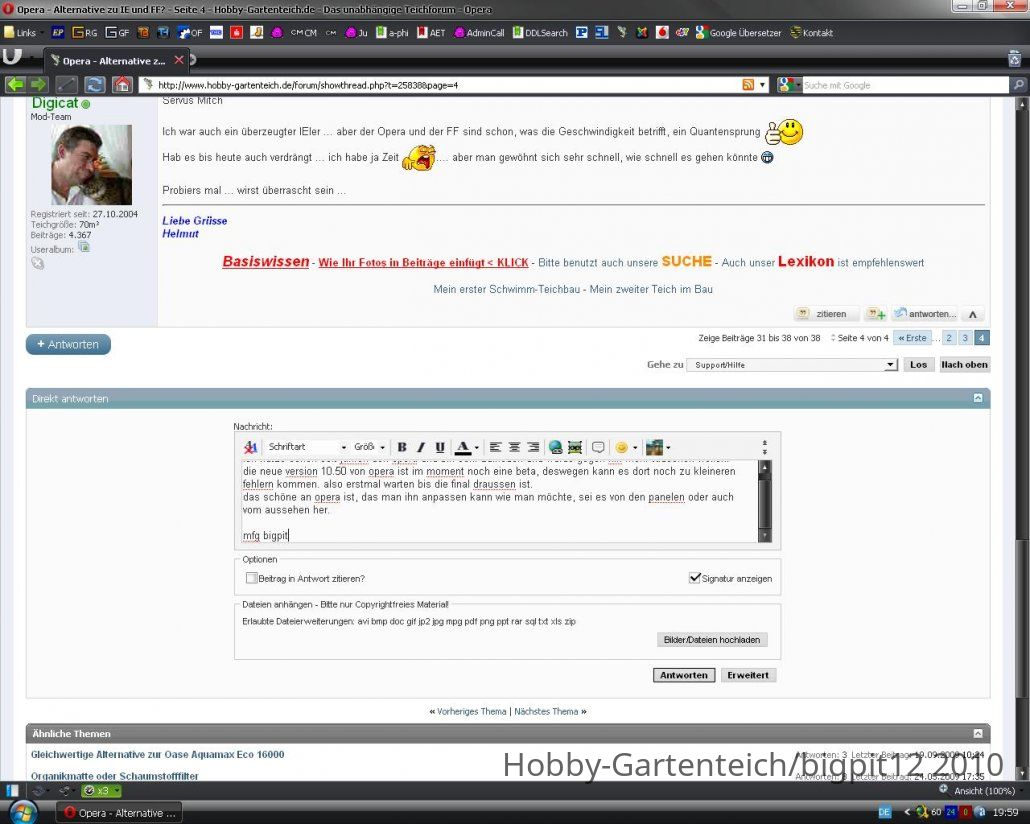The width and height of the screenshot is (1030, 824).
Task: Open 'Nächstes Thema' link
Action: tap(547, 712)
